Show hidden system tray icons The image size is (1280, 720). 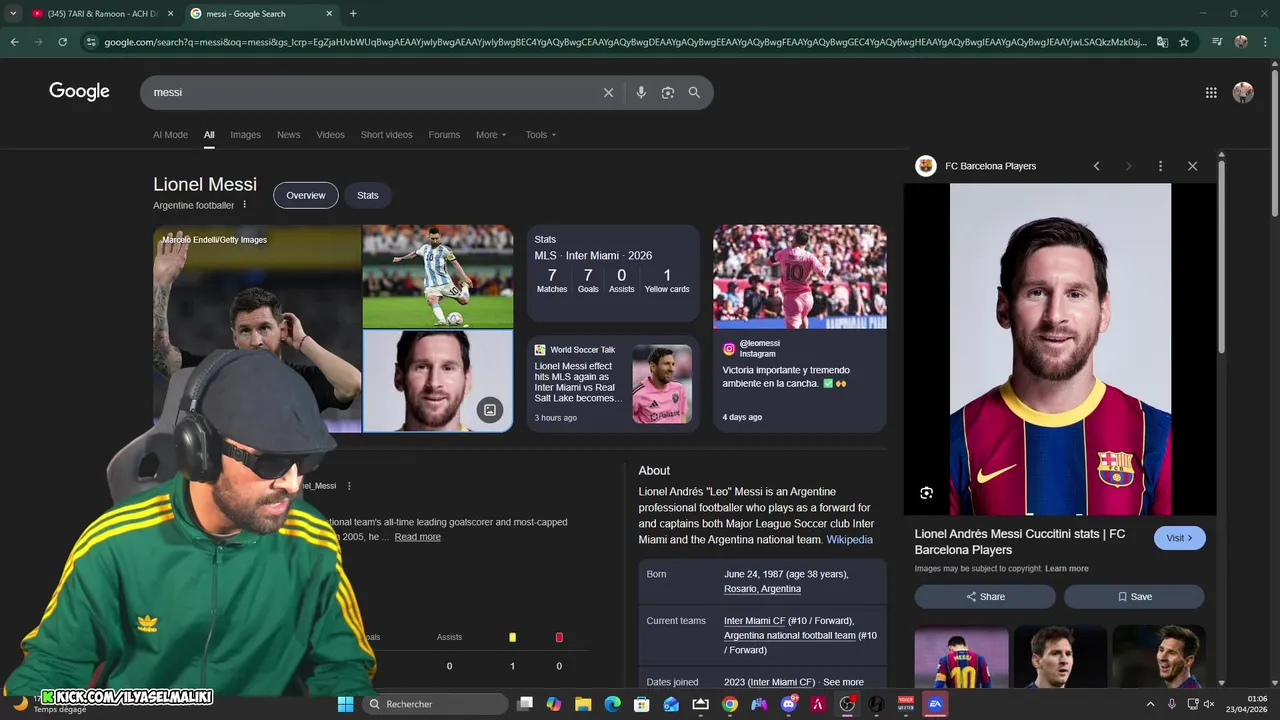point(1150,704)
